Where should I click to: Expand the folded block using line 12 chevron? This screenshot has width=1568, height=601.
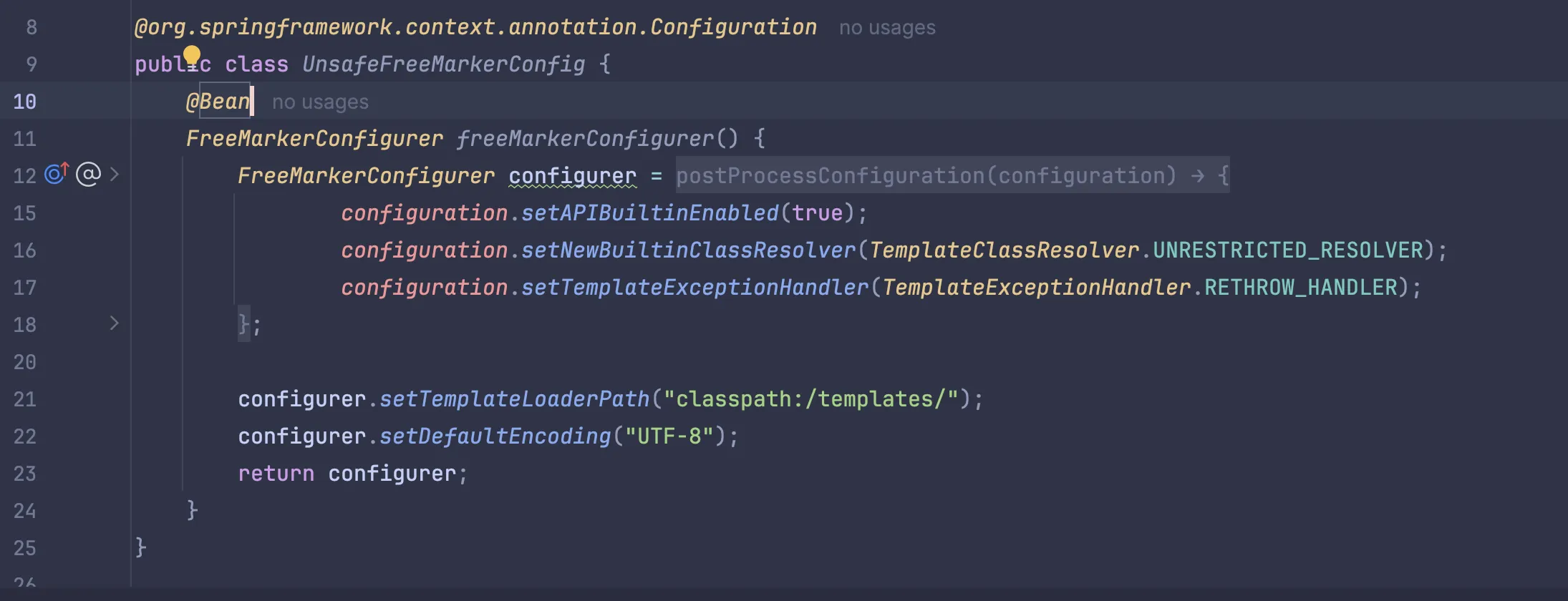click(x=115, y=175)
